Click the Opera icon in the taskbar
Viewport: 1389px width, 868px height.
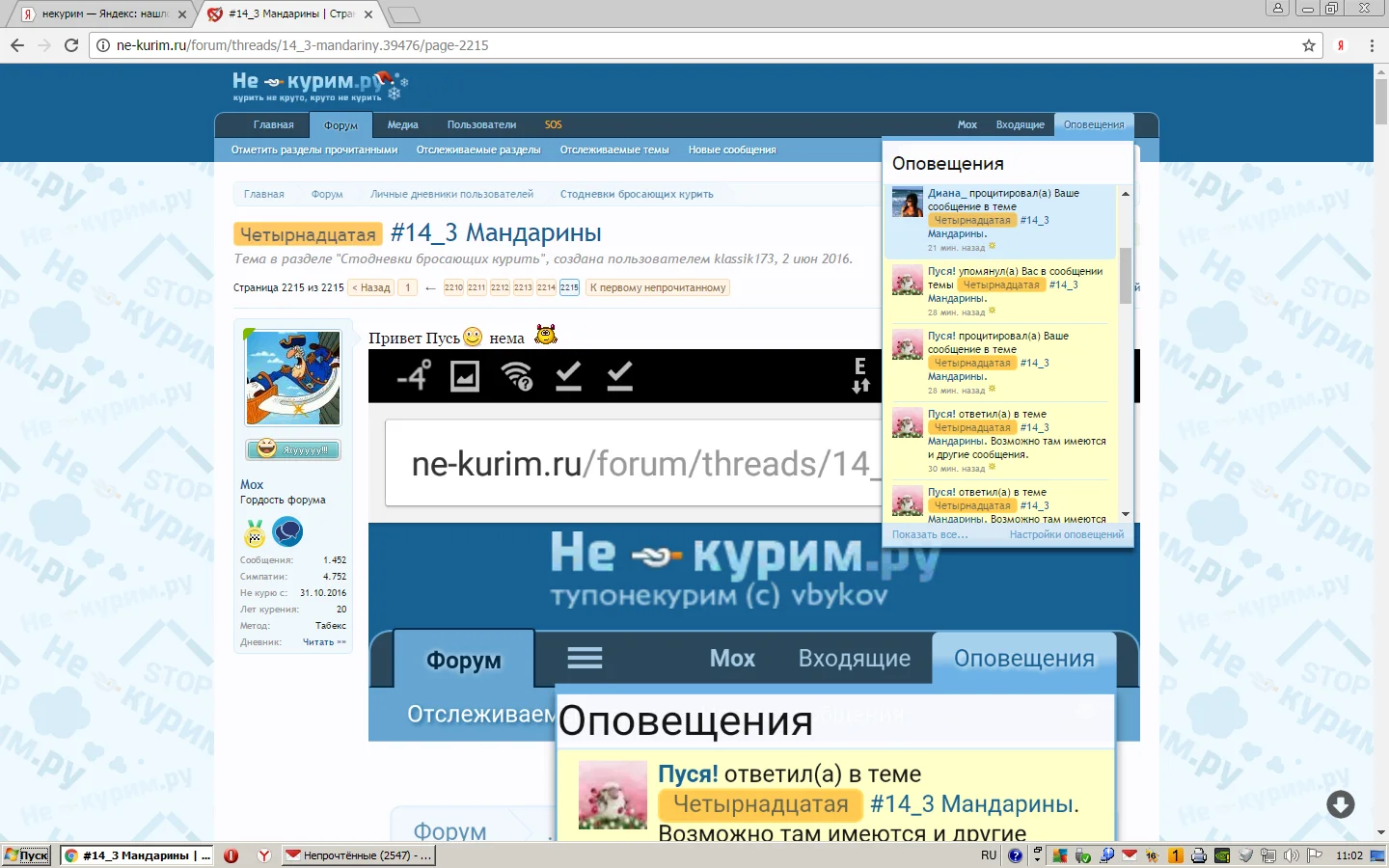(231, 855)
